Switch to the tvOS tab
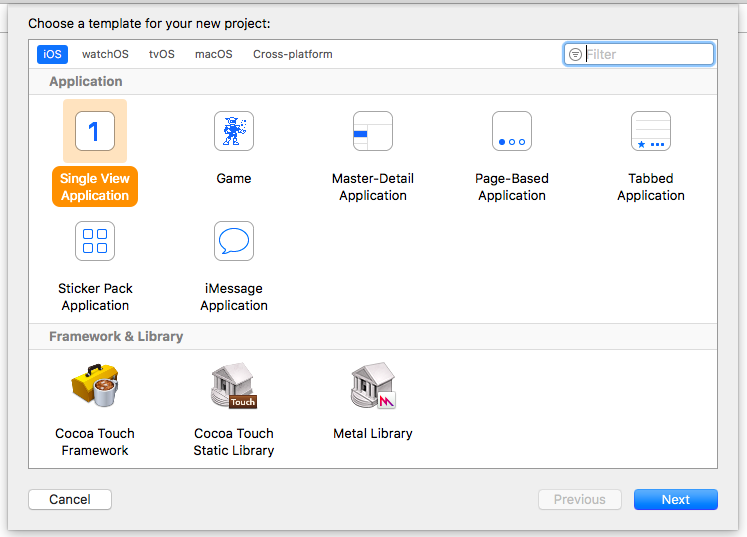 (162, 54)
